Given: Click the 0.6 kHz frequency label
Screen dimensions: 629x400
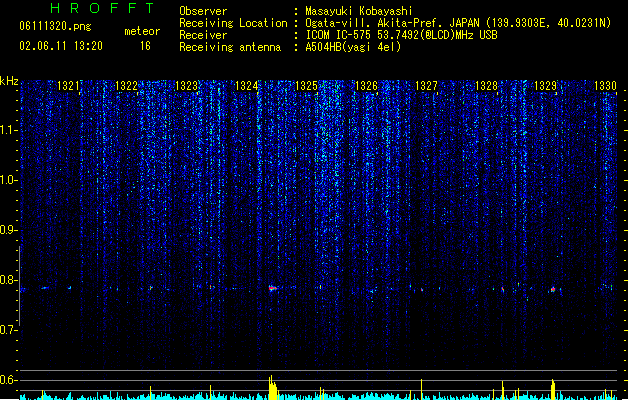Looking at the screenshot, I should (x=8, y=380).
